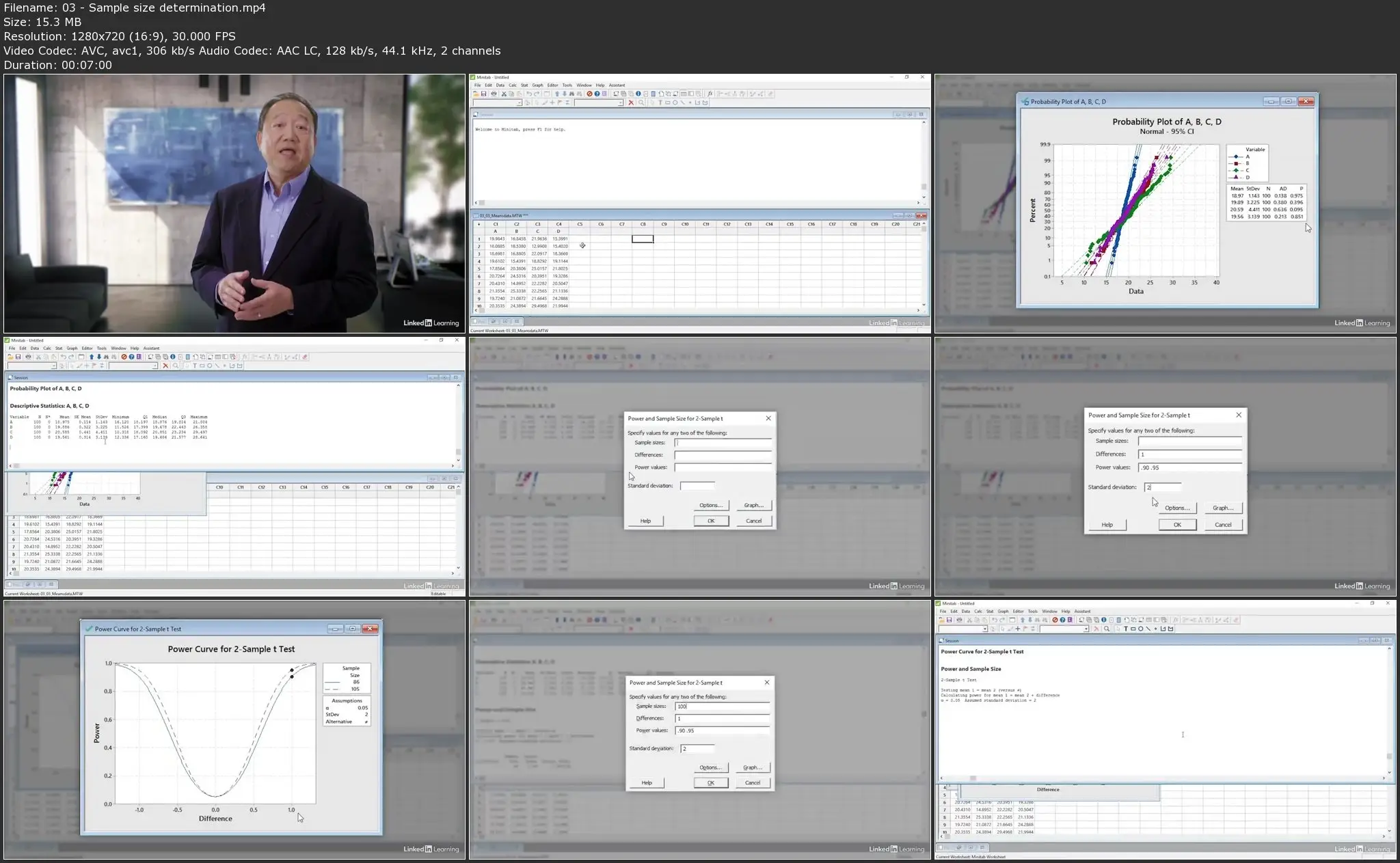Click Standard deviation field in the empty Power dialog
The image size is (1400, 863).
pyautogui.click(x=697, y=486)
